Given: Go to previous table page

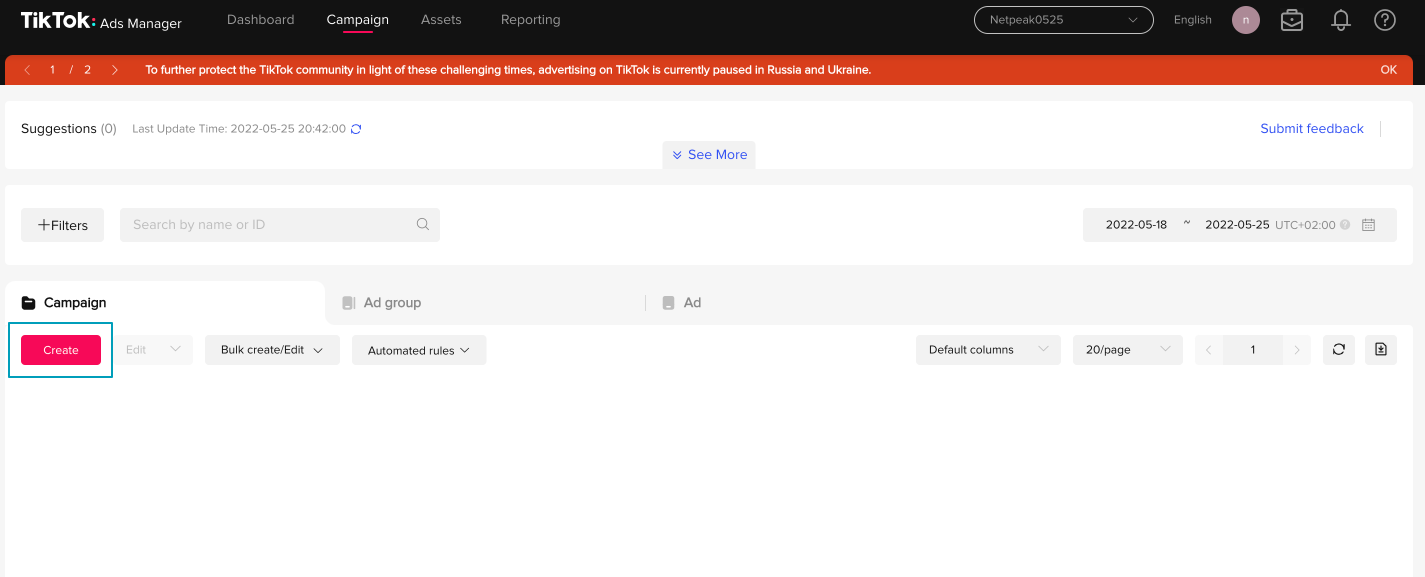Looking at the screenshot, I should click(1209, 350).
